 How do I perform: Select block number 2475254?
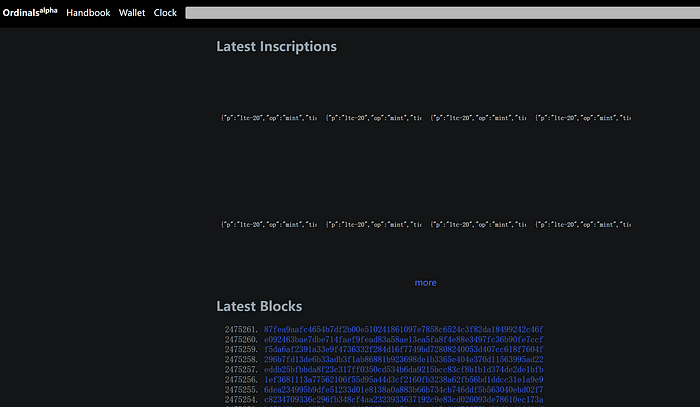point(241,400)
